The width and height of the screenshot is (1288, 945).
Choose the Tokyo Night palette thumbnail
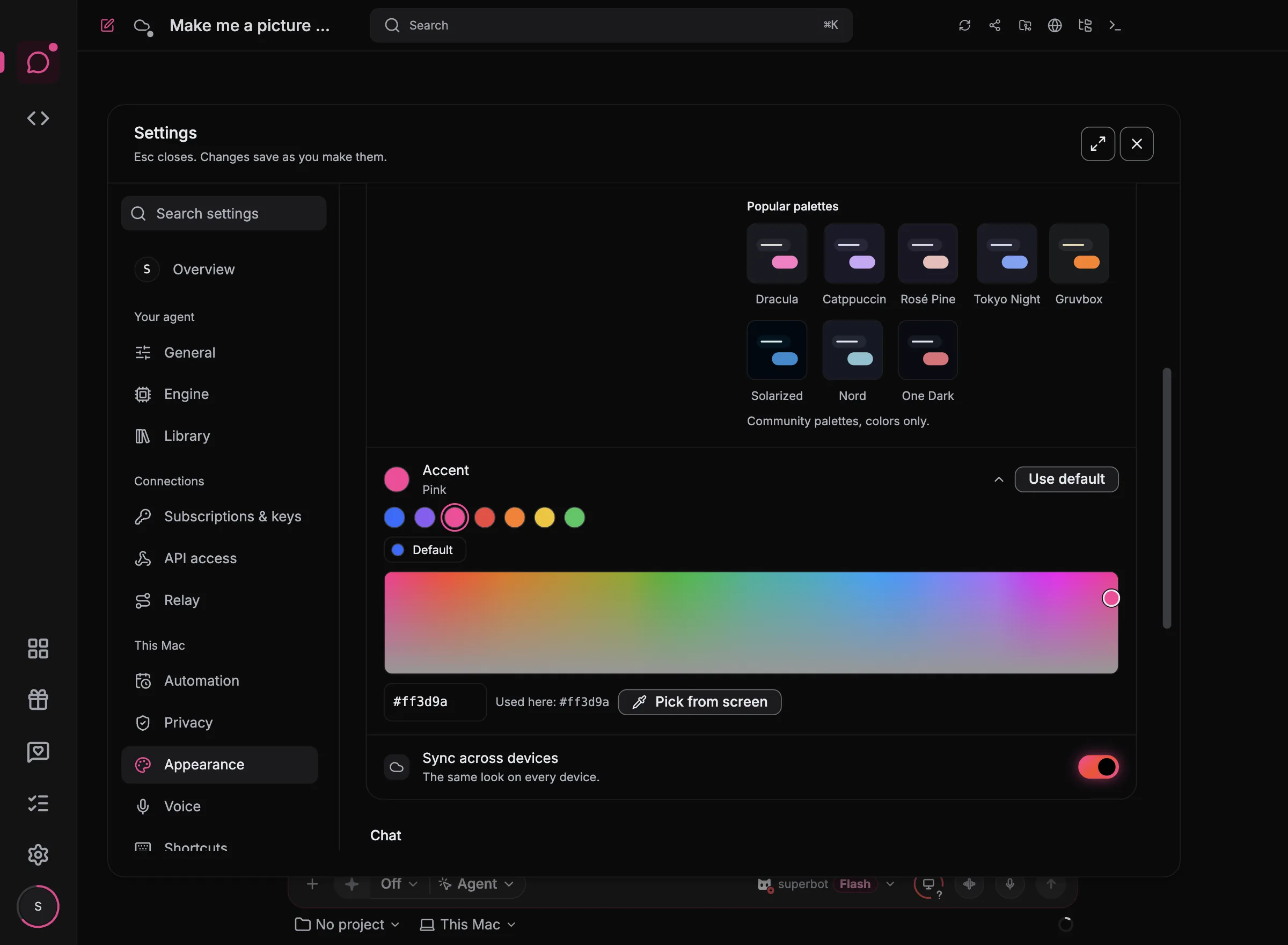[x=1006, y=253]
